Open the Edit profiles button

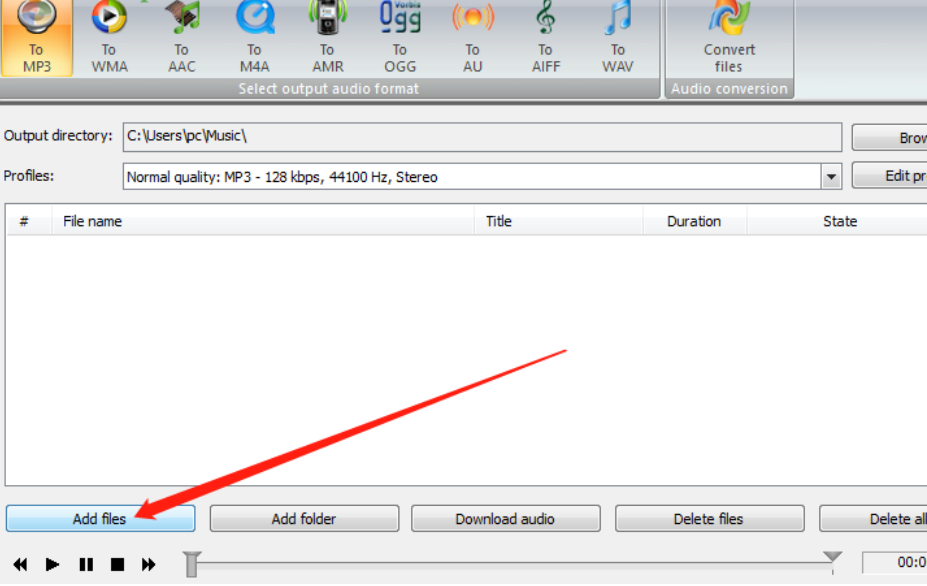(889, 176)
